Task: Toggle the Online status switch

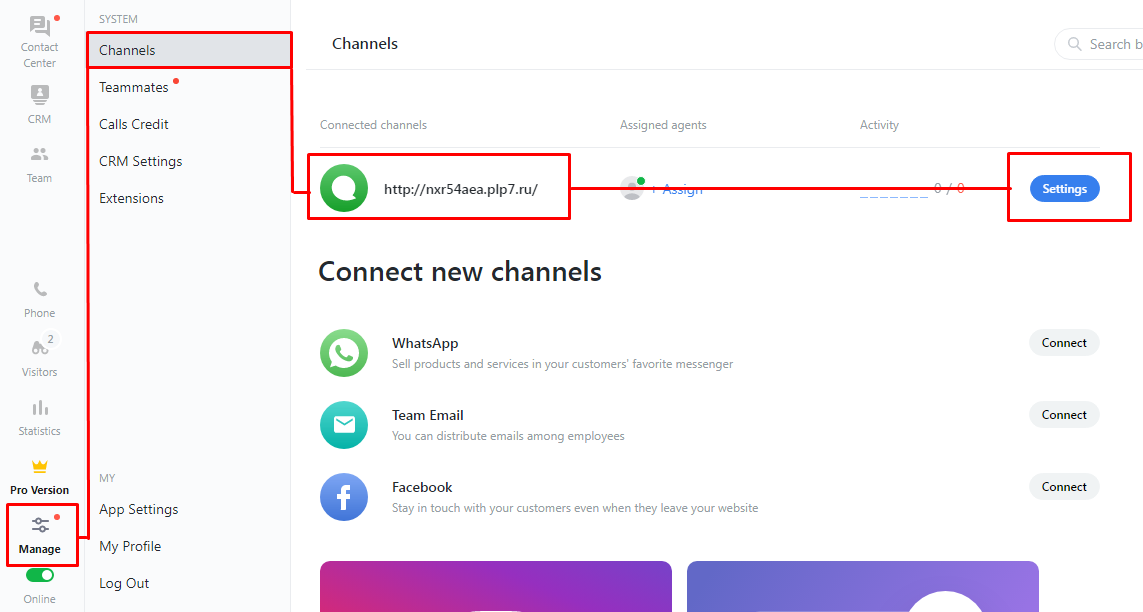Action: pos(40,575)
